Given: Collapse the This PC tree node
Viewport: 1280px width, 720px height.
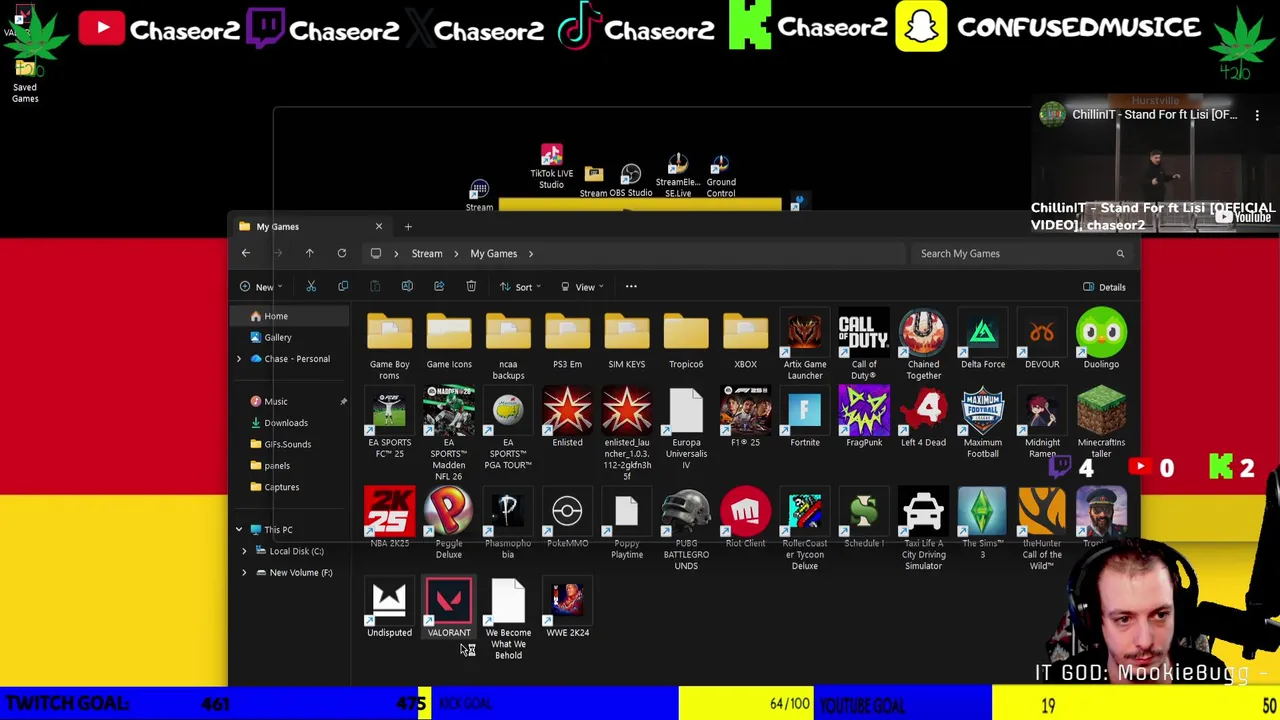Looking at the screenshot, I should tap(238, 530).
